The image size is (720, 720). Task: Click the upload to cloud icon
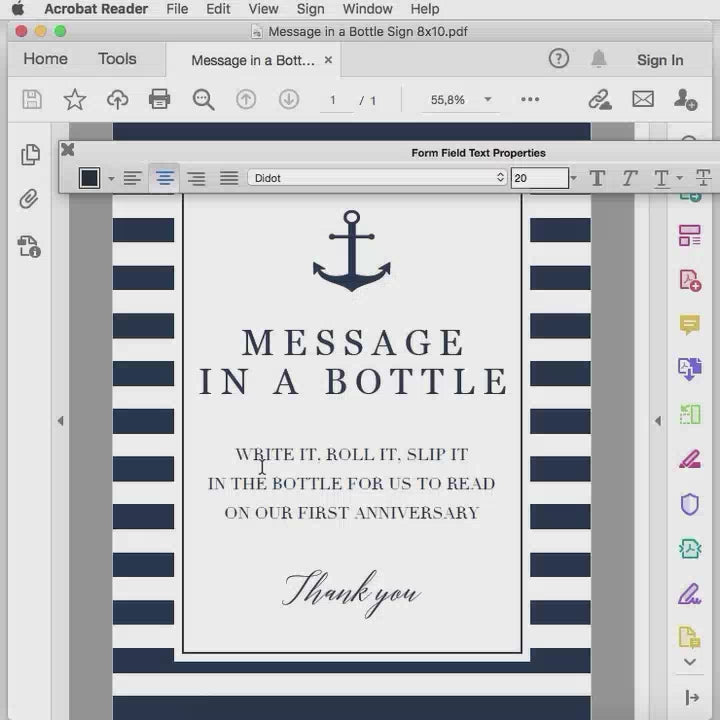(117, 99)
